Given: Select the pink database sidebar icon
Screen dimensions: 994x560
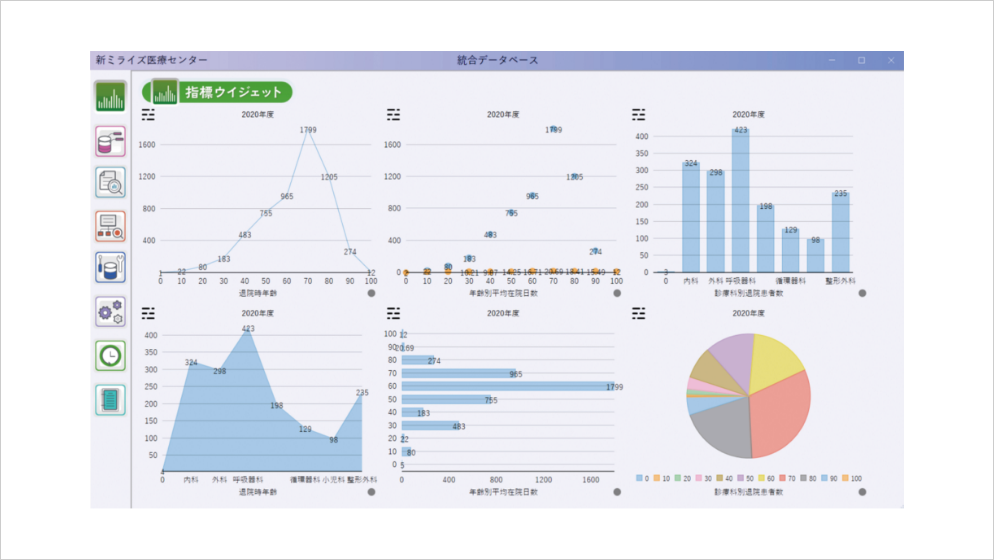Looking at the screenshot, I should point(110,141).
